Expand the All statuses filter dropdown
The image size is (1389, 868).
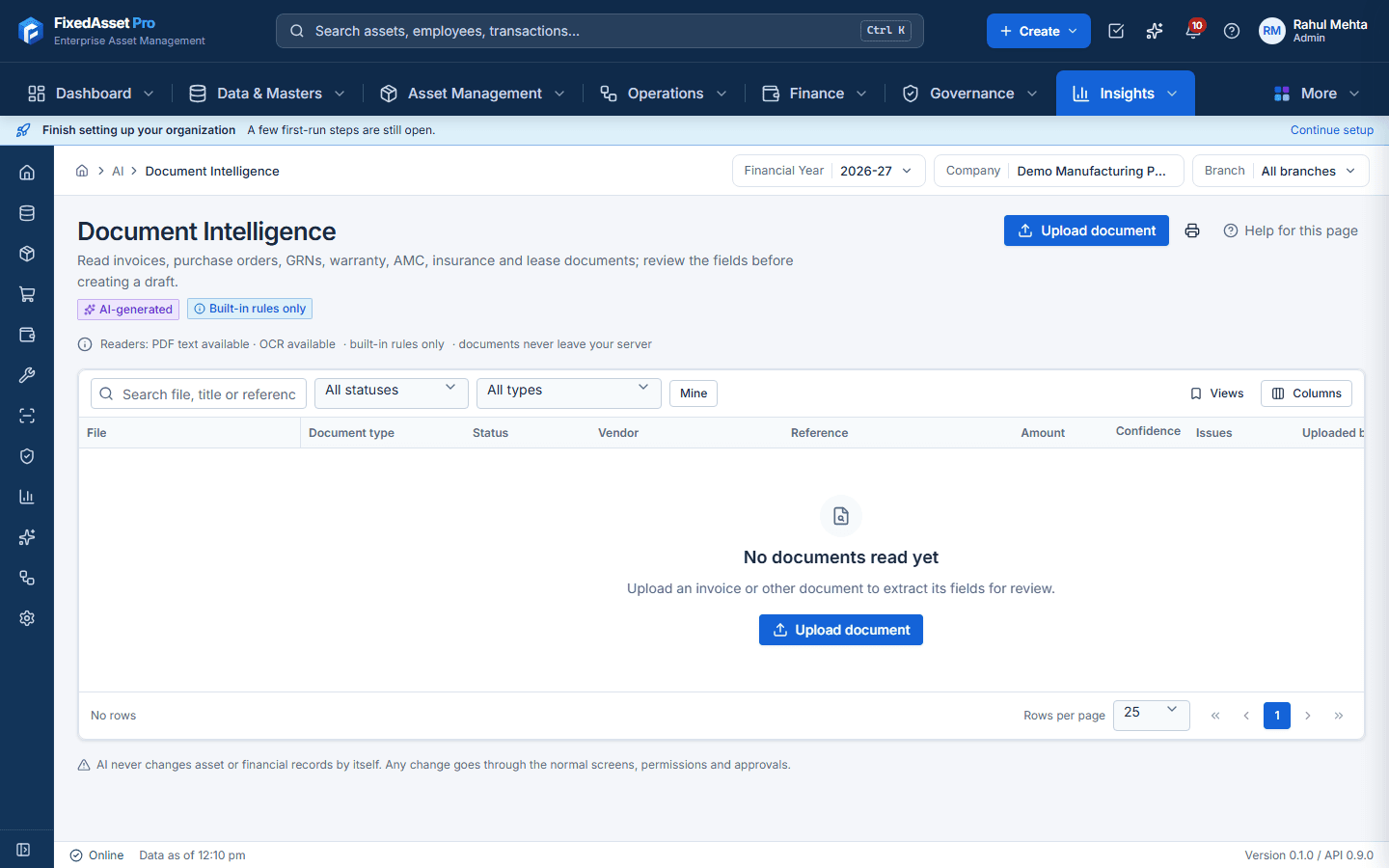(392, 393)
